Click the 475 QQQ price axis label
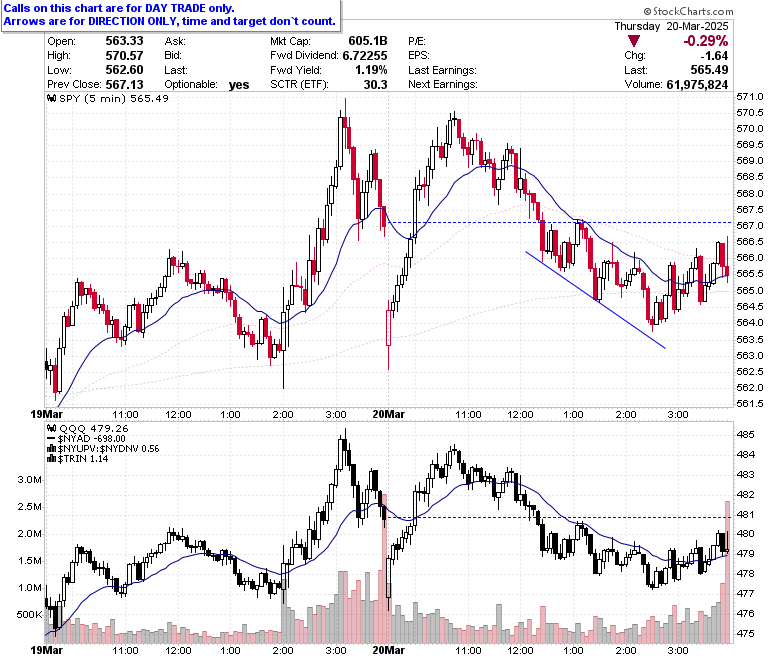780x659 pixels. [745, 634]
